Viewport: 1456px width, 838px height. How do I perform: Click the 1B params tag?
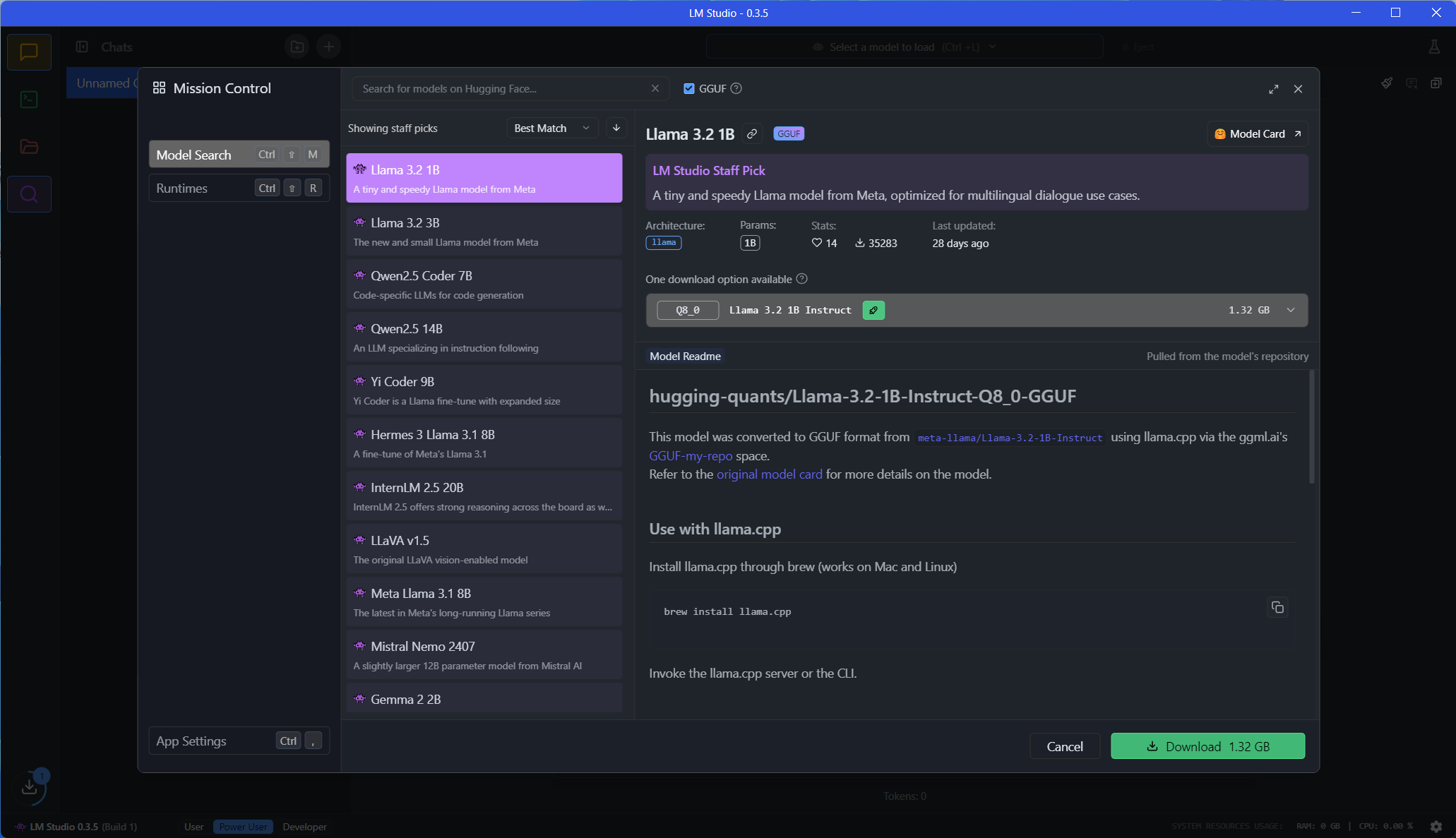[x=749, y=243]
